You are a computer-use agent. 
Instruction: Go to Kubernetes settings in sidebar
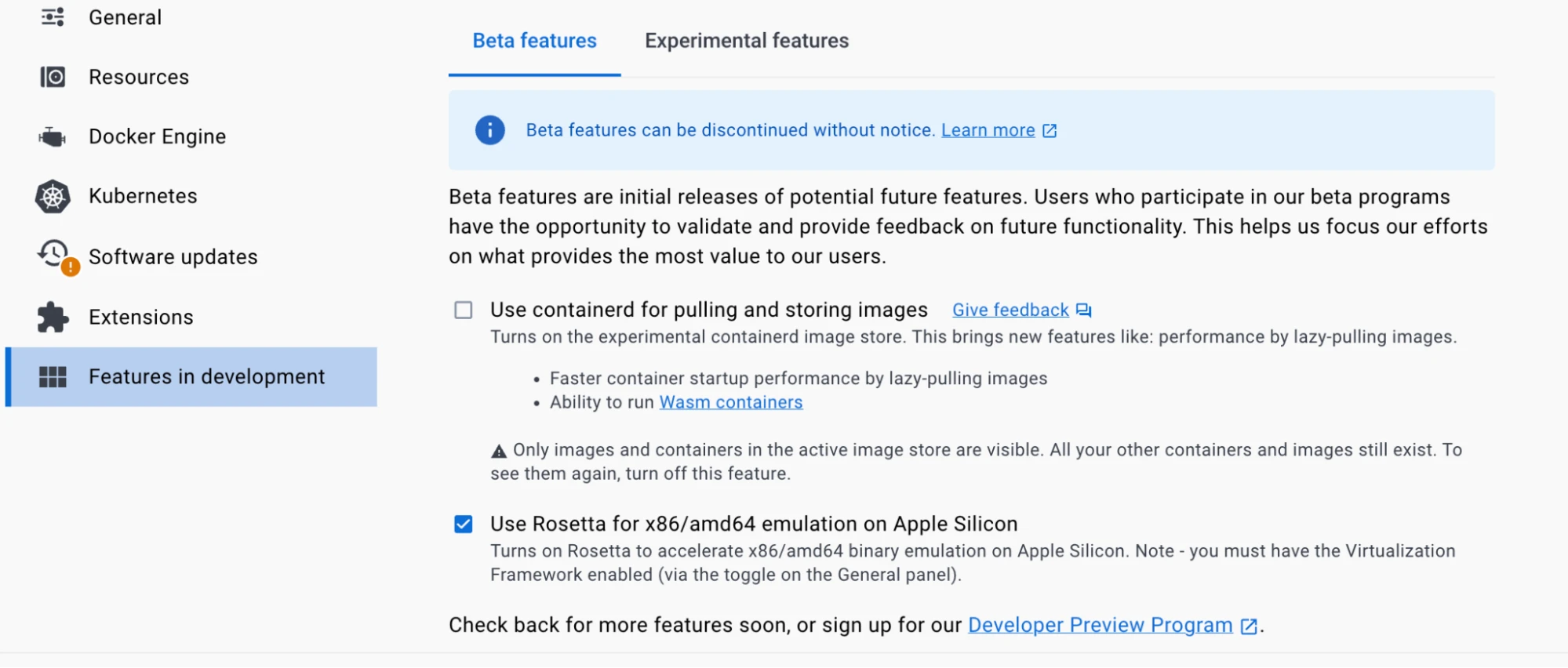(x=143, y=196)
